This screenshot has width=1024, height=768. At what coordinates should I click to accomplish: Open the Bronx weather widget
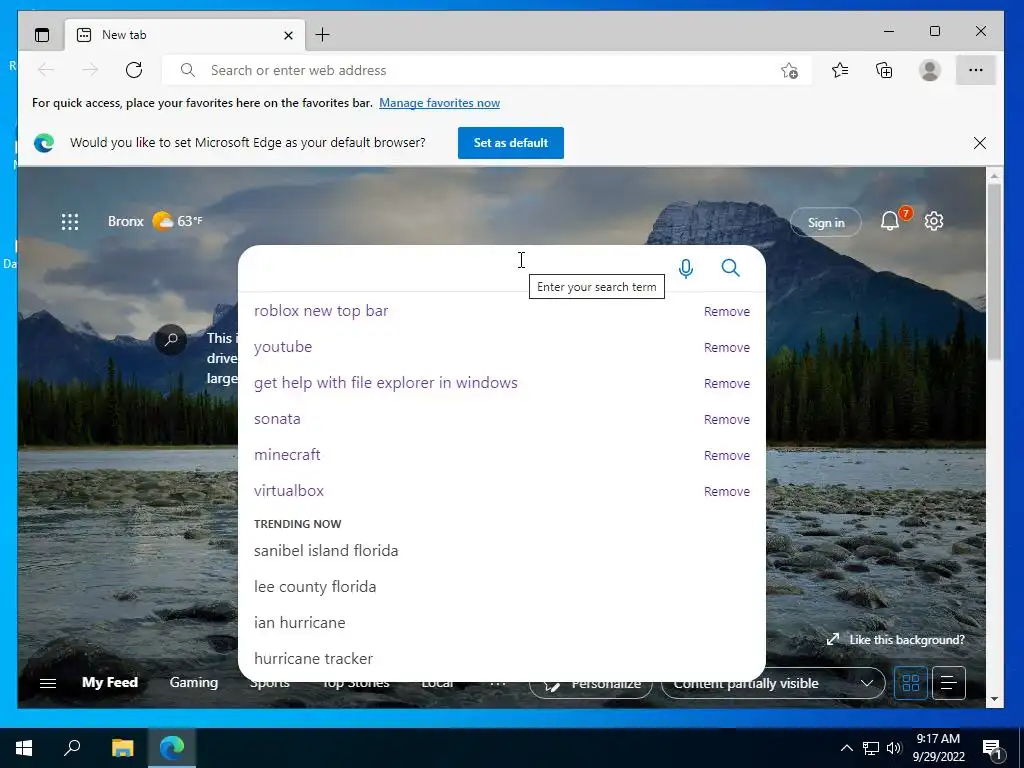coord(155,221)
